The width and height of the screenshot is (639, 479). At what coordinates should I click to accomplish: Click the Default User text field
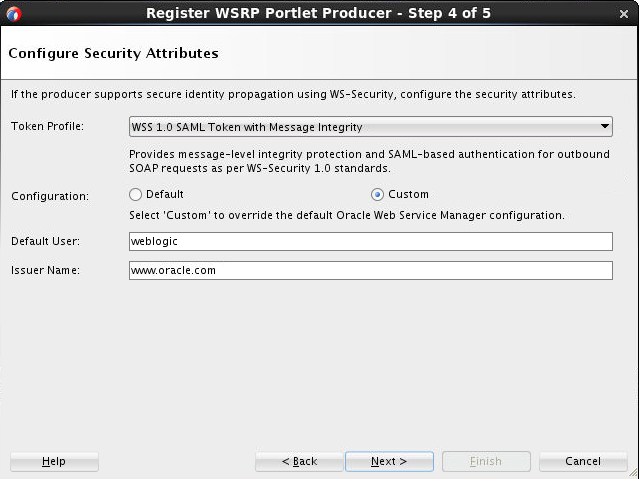370,241
